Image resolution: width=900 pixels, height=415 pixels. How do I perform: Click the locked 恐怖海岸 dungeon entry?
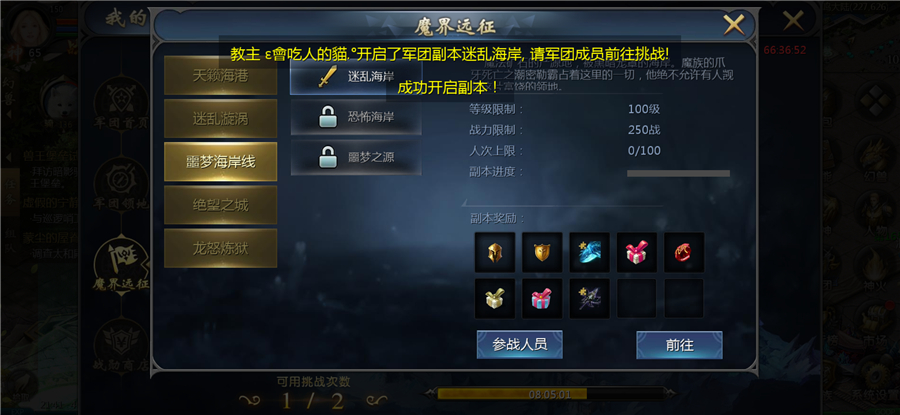(x=356, y=117)
